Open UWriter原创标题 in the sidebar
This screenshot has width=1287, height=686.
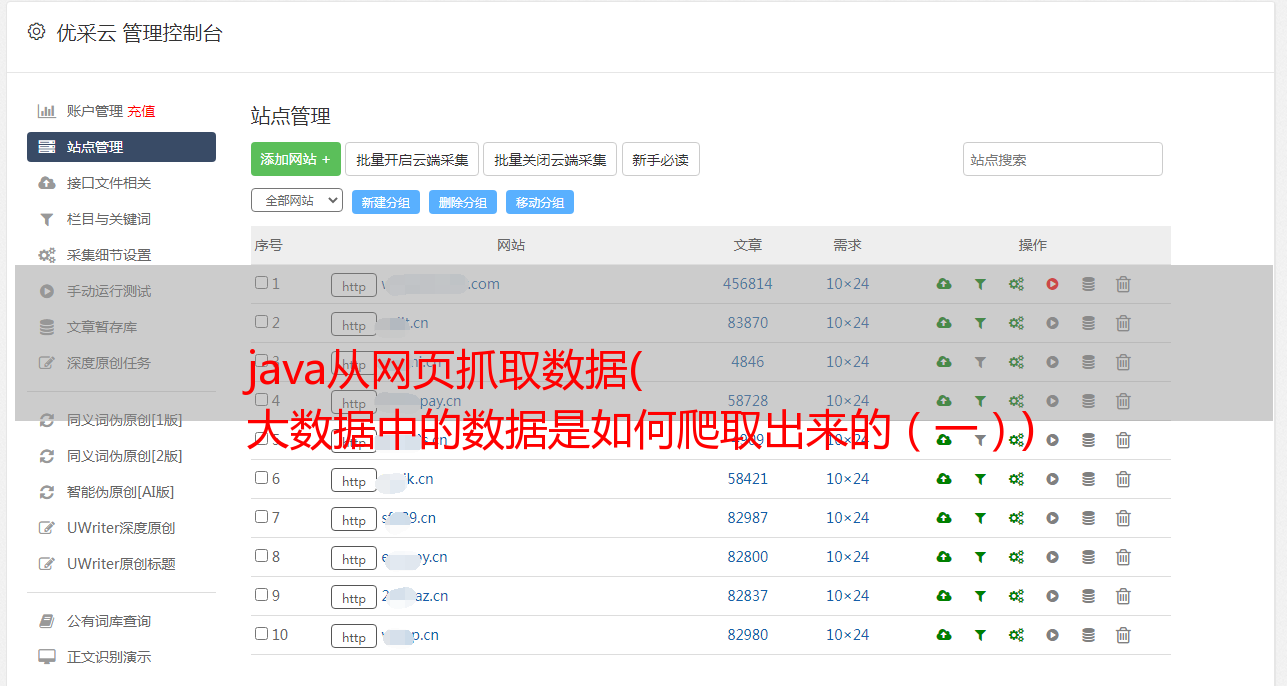coord(121,564)
